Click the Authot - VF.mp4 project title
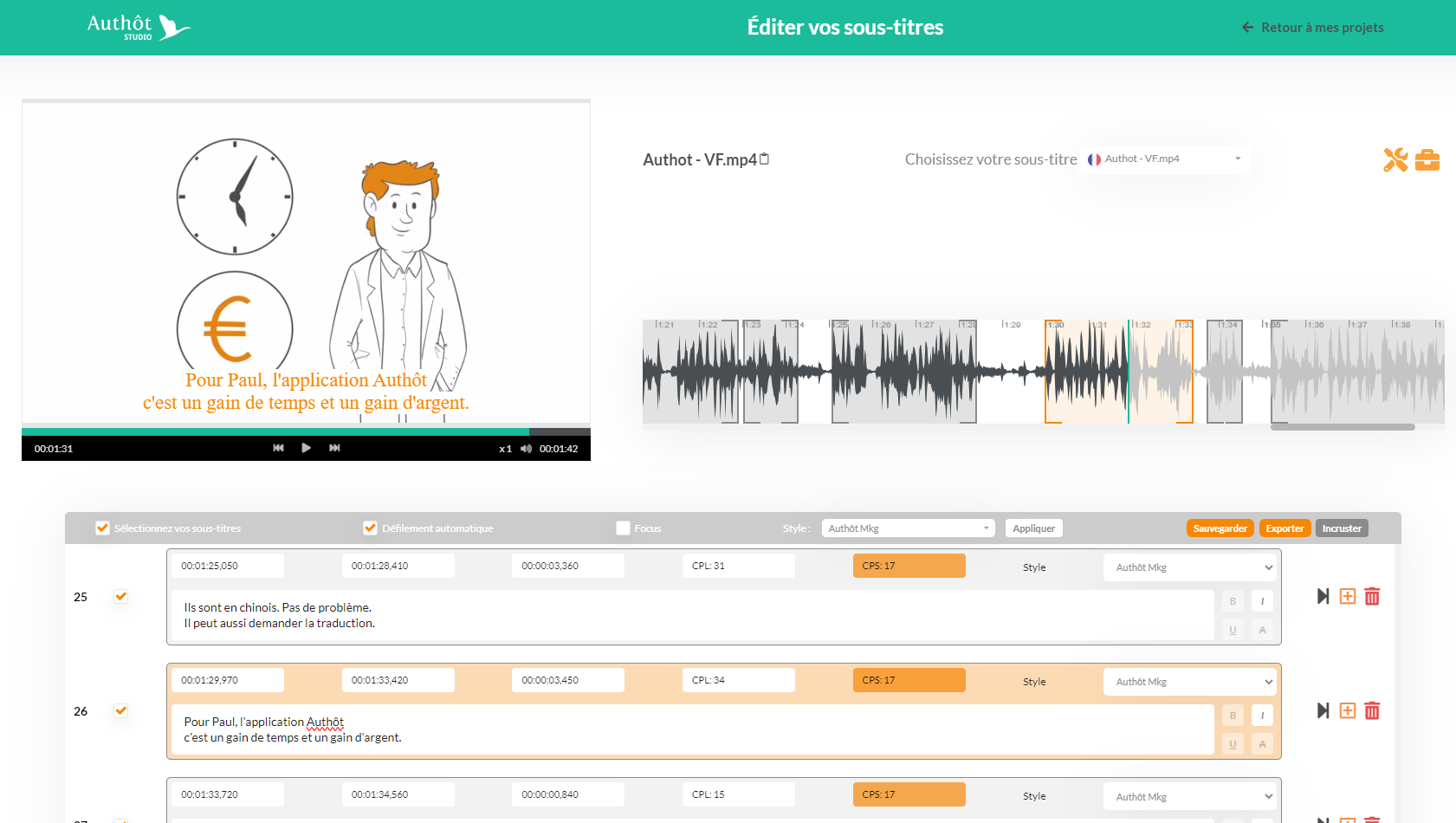The width and height of the screenshot is (1456, 823). (x=700, y=159)
